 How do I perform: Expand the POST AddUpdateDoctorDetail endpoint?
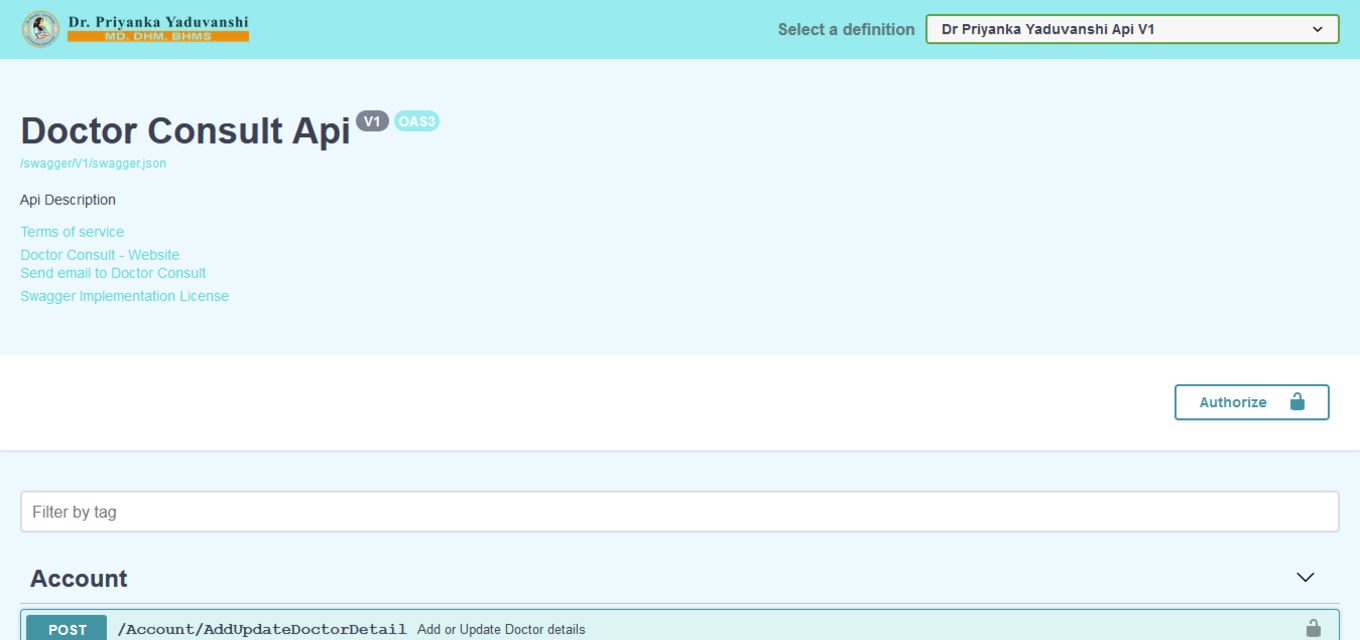point(700,629)
